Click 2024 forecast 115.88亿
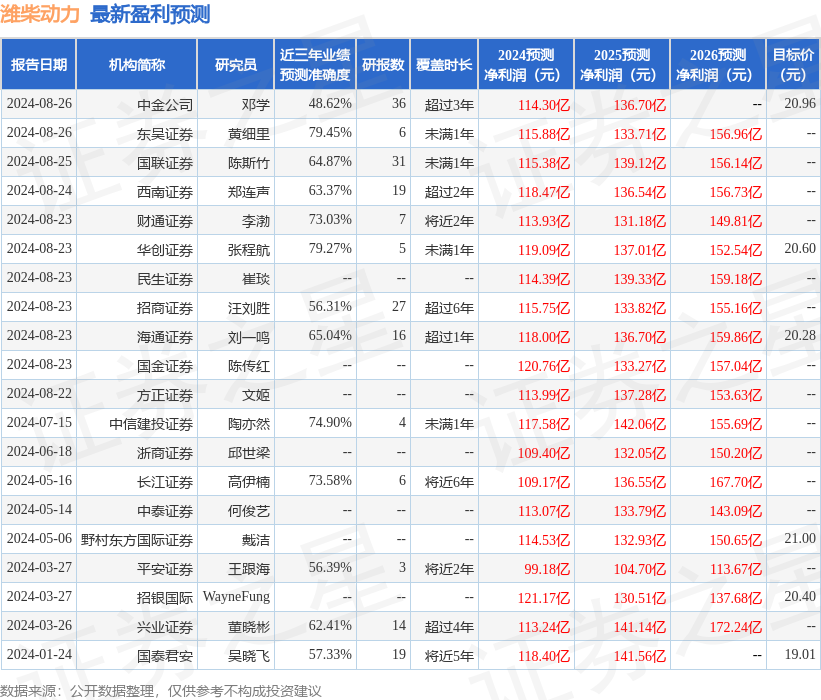The image size is (821, 700). coord(543,134)
